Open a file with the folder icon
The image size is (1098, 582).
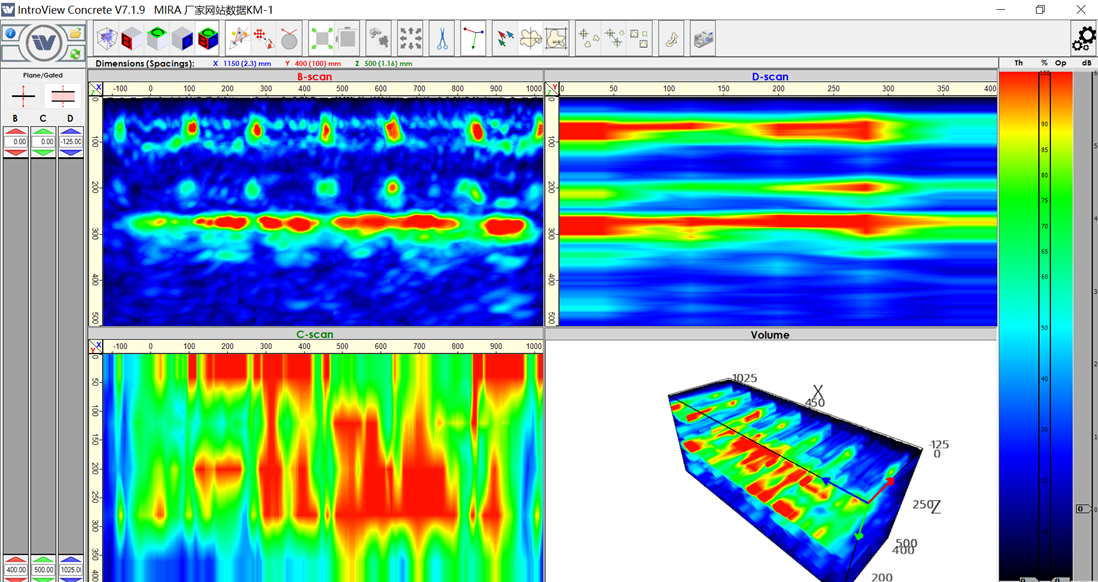point(75,33)
